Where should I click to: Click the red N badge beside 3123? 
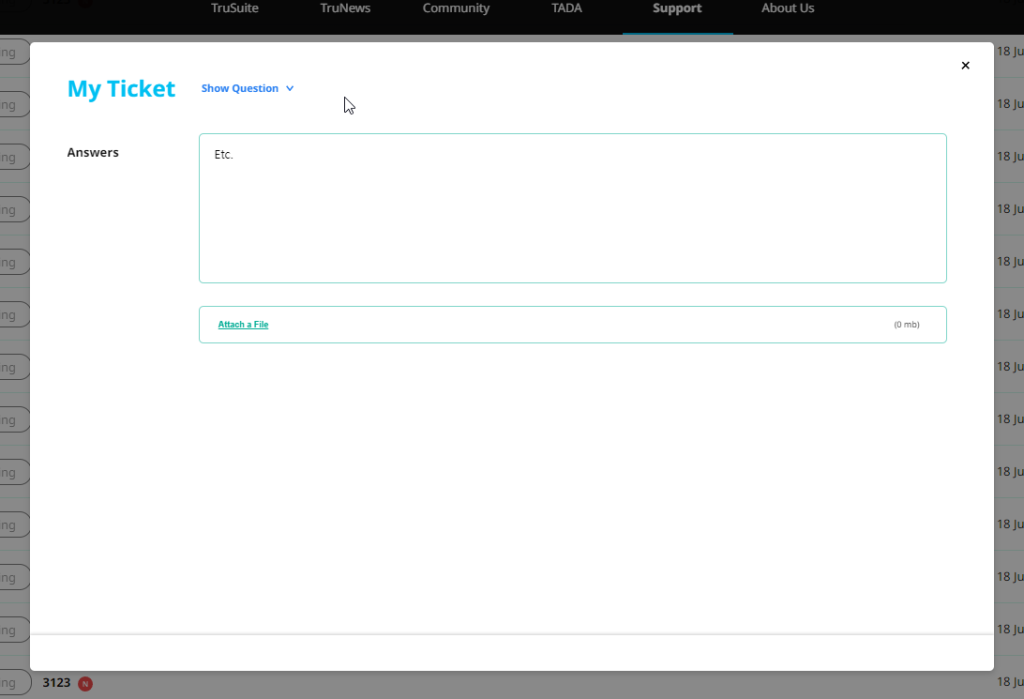[x=85, y=684]
